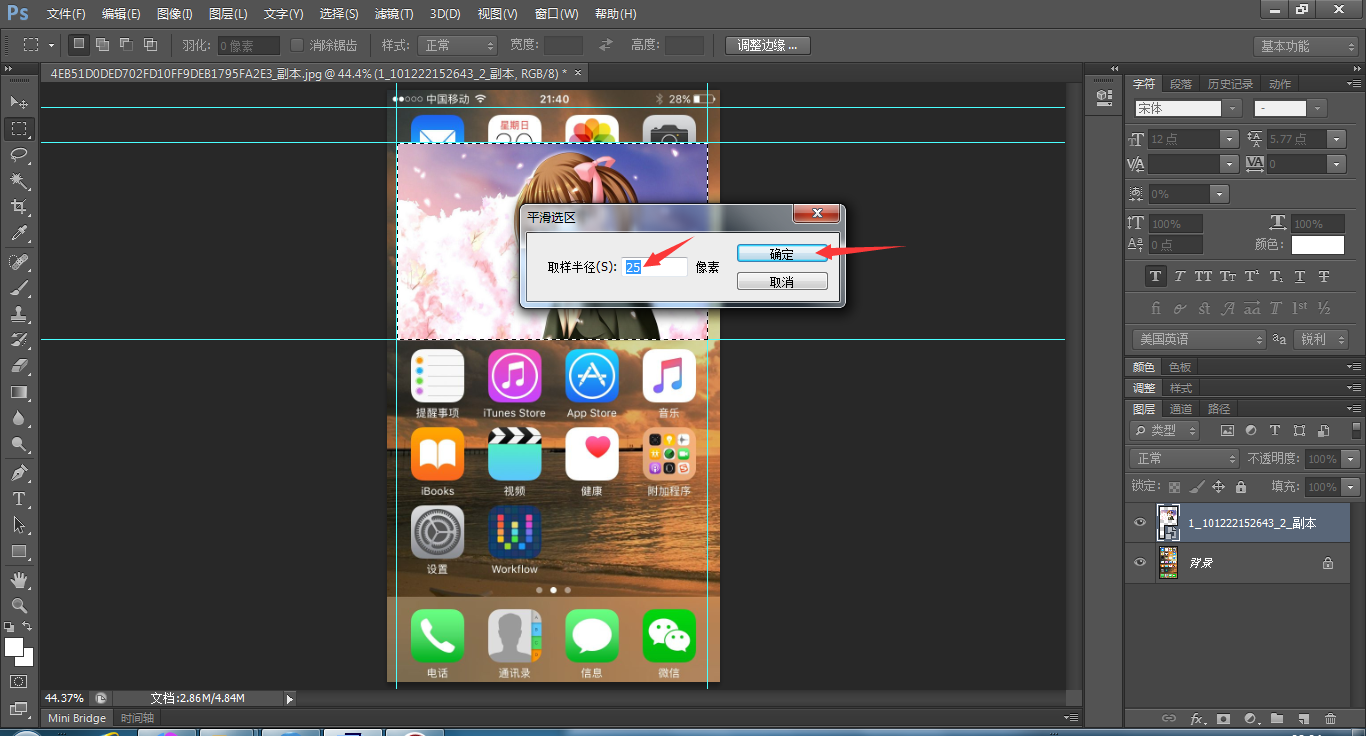Open the 滤镜(T) menu
This screenshot has width=1366, height=736.
click(x=393, y=14)
